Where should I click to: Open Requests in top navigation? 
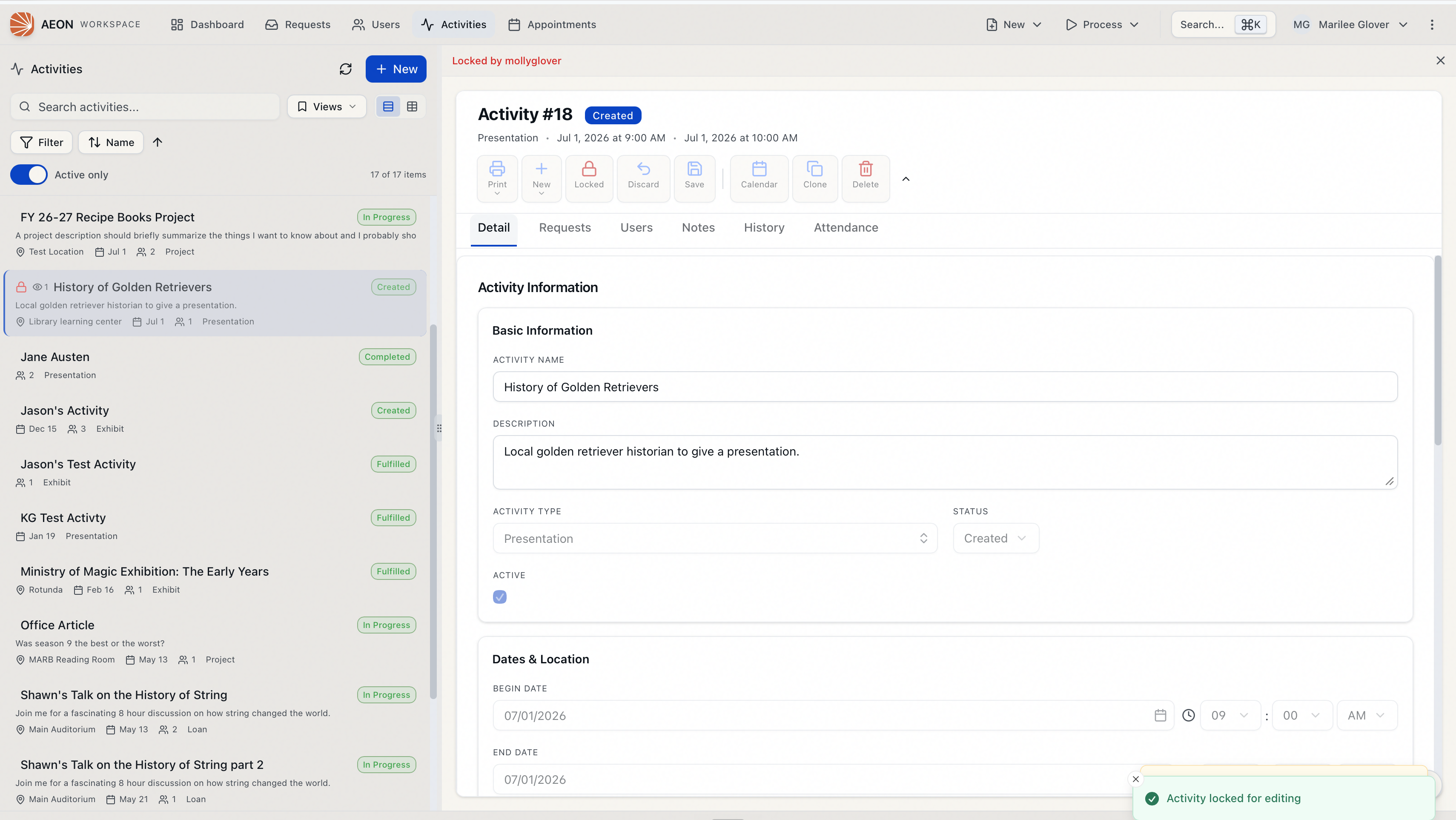(298, 24)
